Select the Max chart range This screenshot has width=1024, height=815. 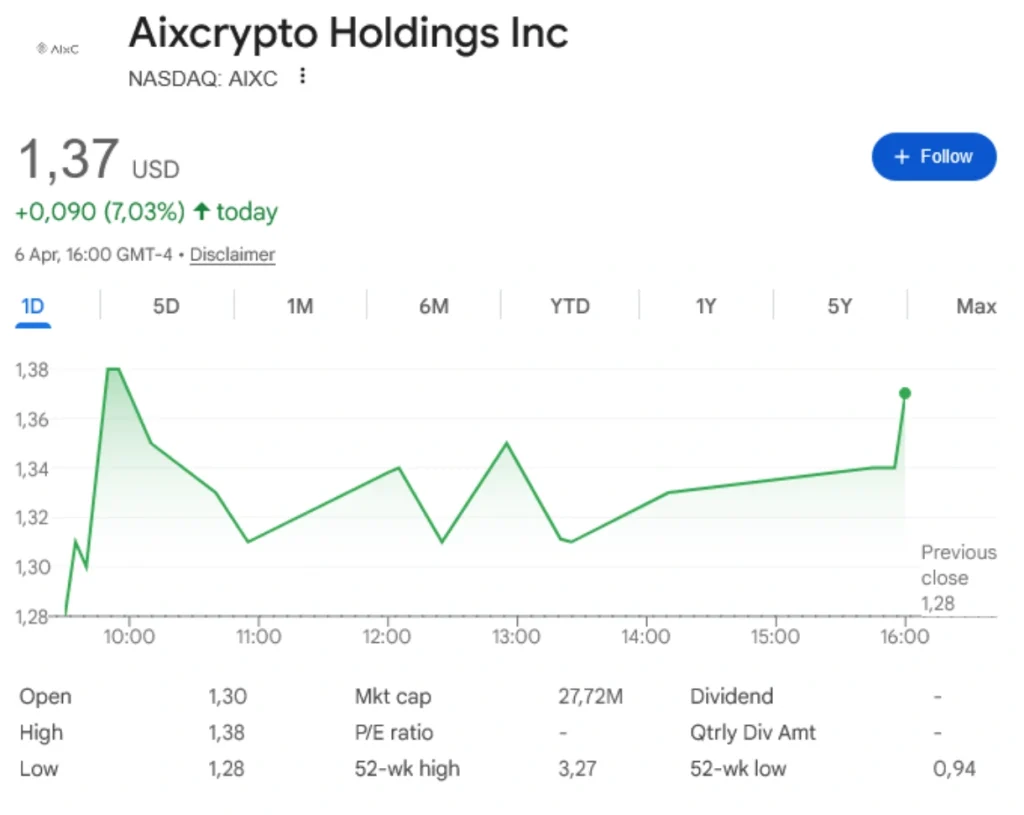tap(976, 306)
